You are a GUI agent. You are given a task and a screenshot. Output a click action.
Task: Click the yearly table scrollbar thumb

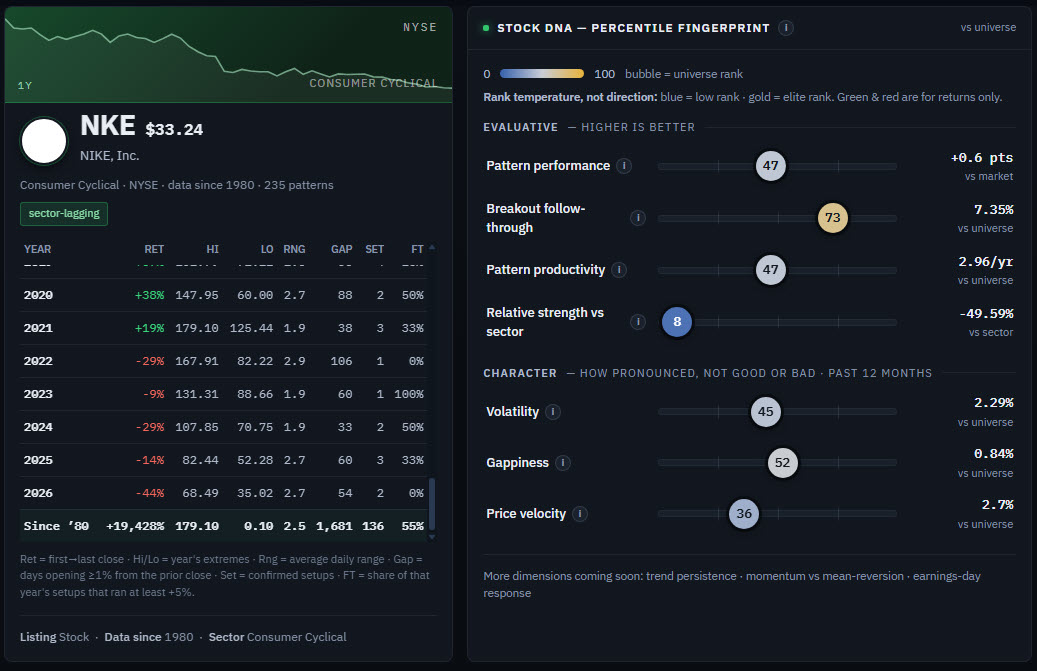pos(432,504)
